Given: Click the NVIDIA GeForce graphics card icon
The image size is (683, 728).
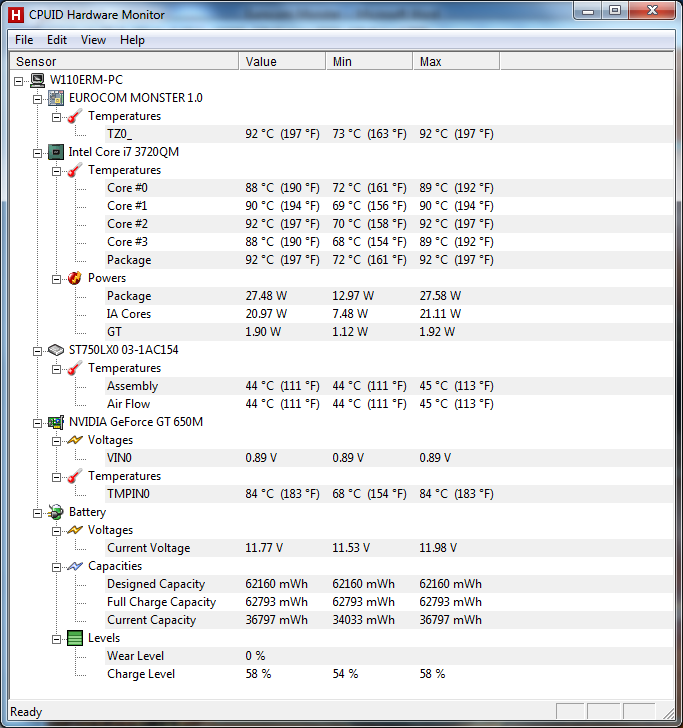Looking at the screenshot, I should (x=56, y=422).
